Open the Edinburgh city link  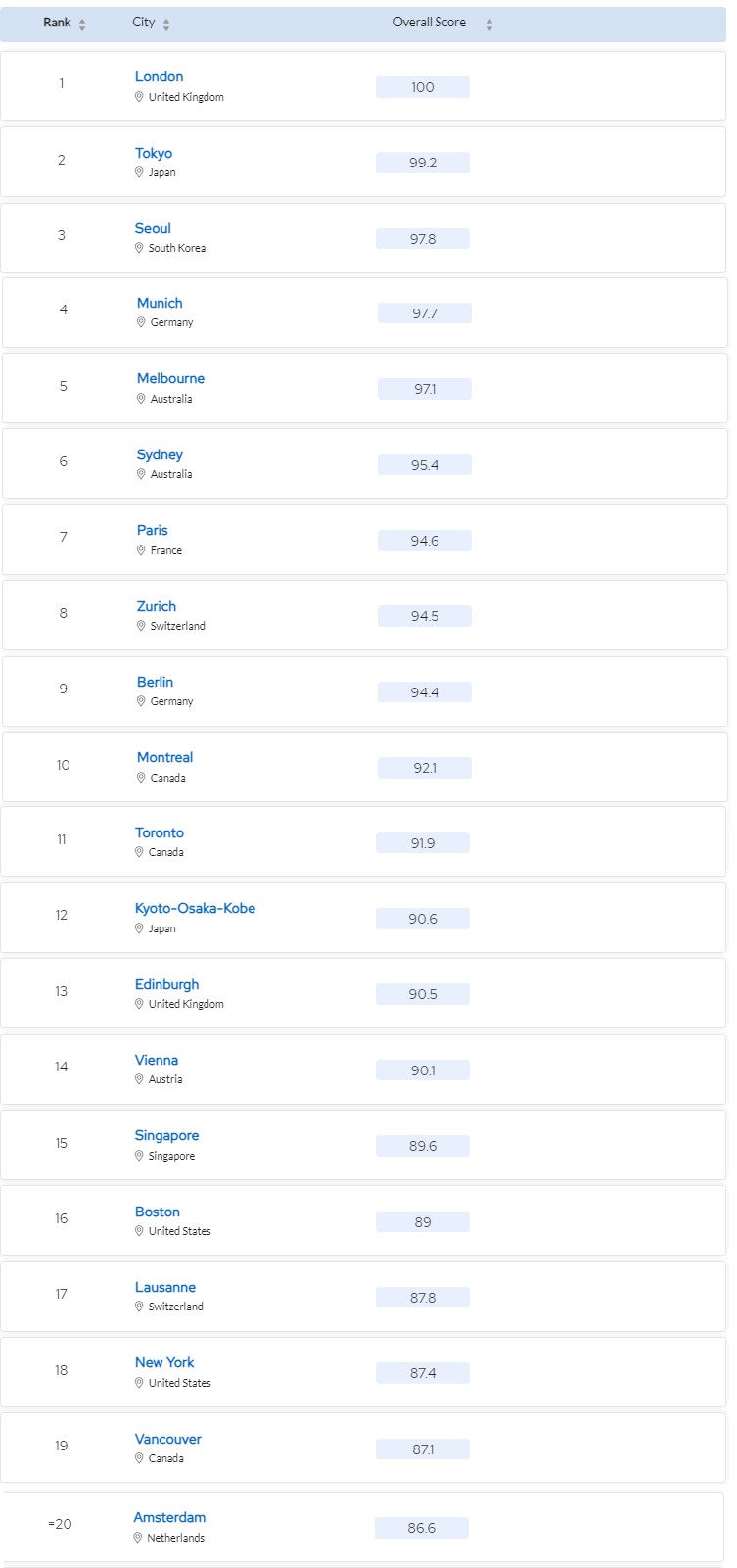[166, 984]
